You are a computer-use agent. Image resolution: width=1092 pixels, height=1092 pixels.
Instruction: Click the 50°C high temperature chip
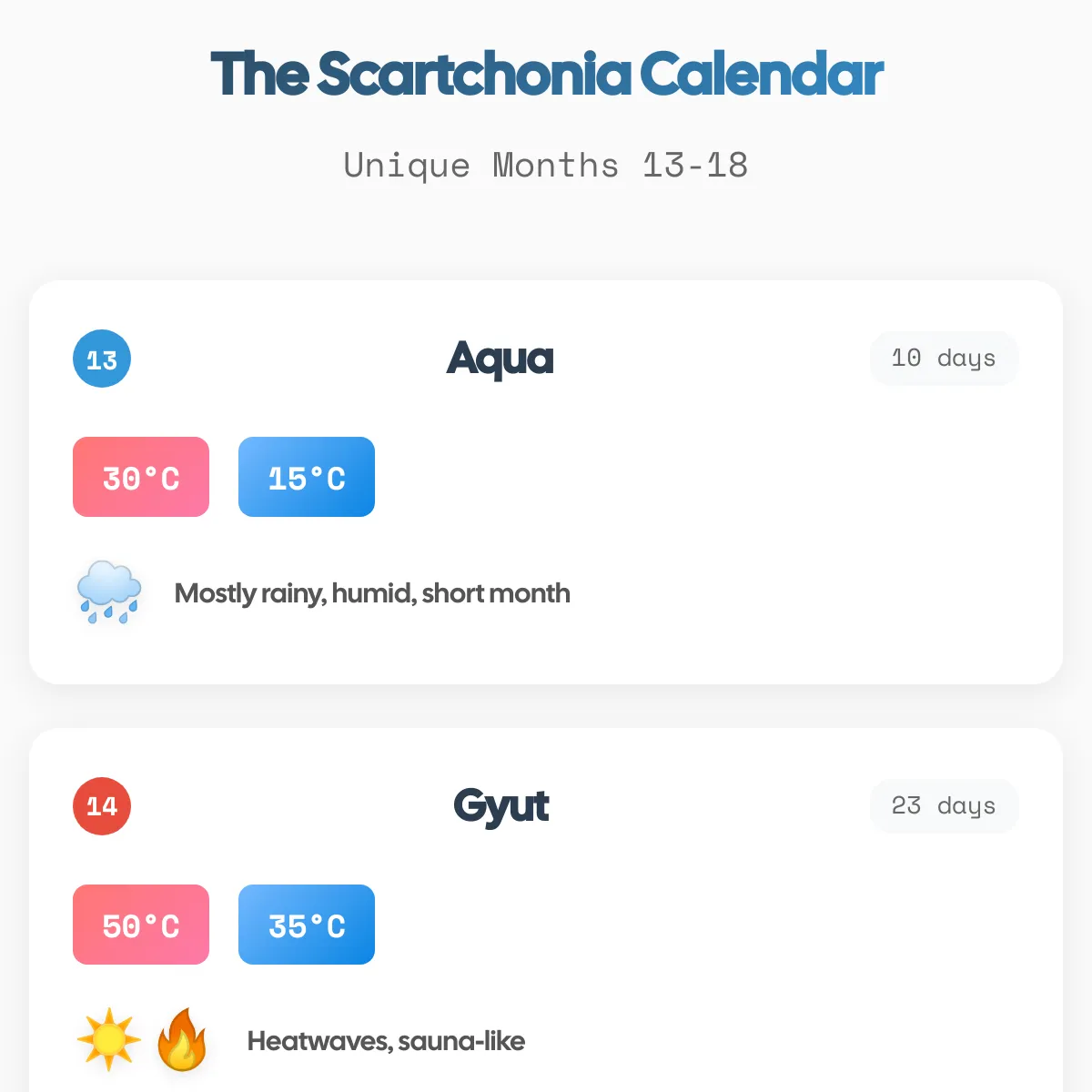[x=141, y=925]
